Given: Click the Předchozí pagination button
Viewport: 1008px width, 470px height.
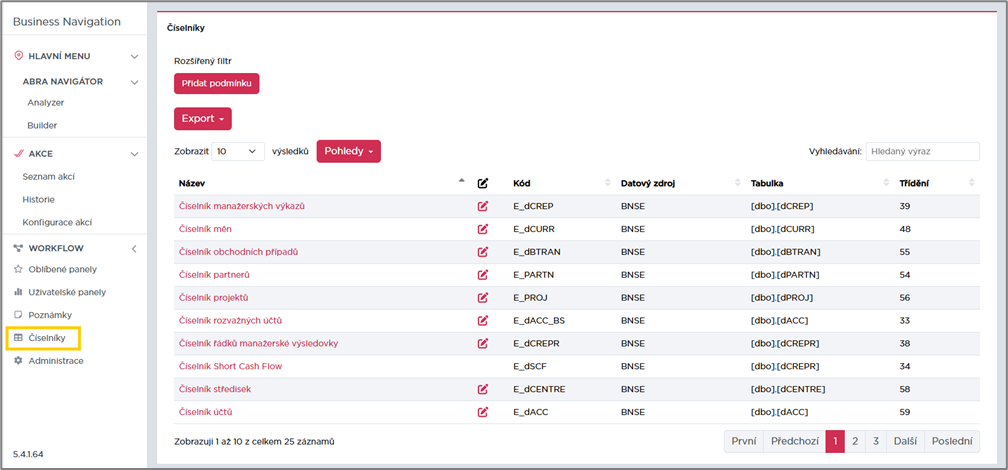Looking at the screenshot, I should point(795,442).
